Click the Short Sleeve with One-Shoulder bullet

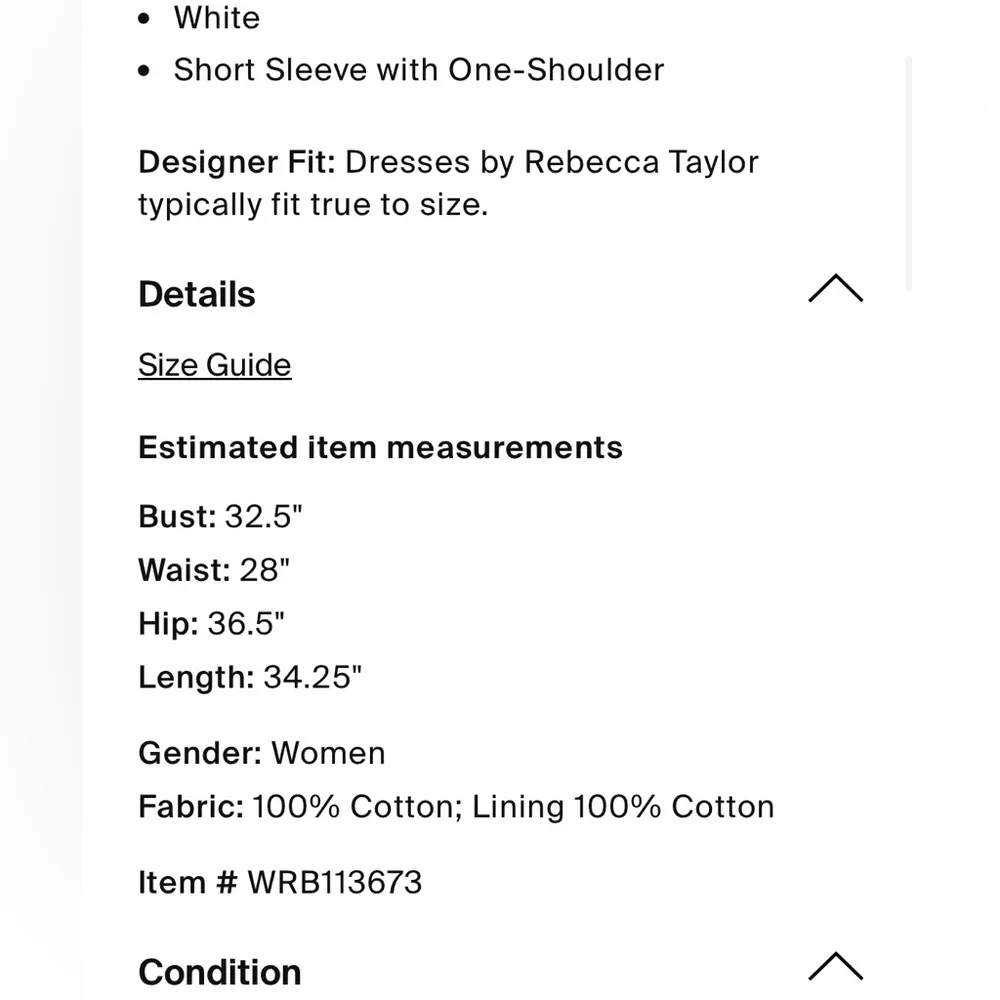pyautogui.click(x=418, y=70)
